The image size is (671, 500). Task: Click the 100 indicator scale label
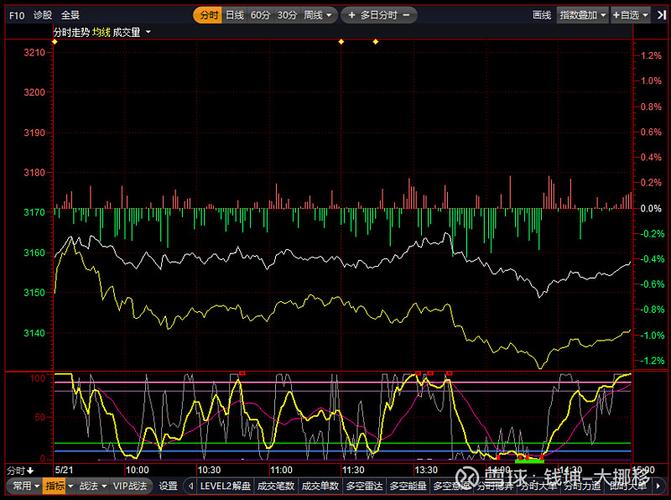point(38,378)
